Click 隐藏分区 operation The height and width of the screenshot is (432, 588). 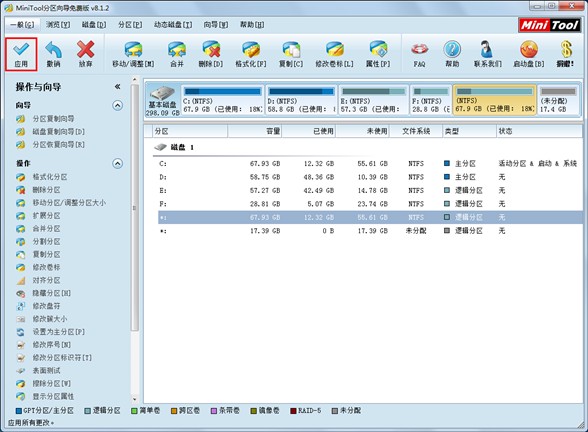click(51, 293)
